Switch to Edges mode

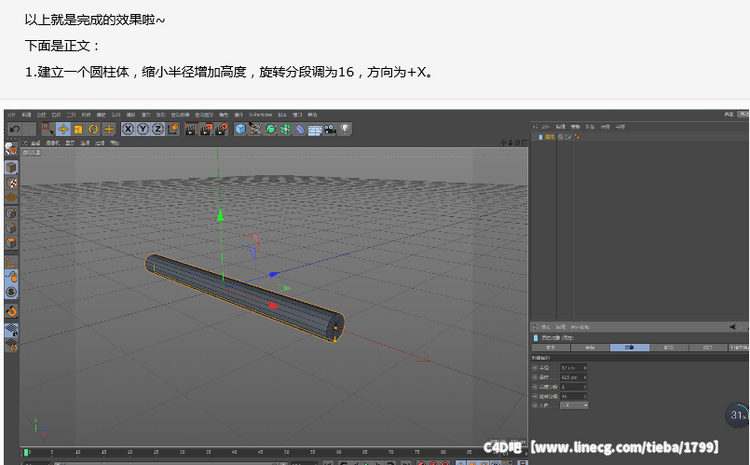point(11,228)
